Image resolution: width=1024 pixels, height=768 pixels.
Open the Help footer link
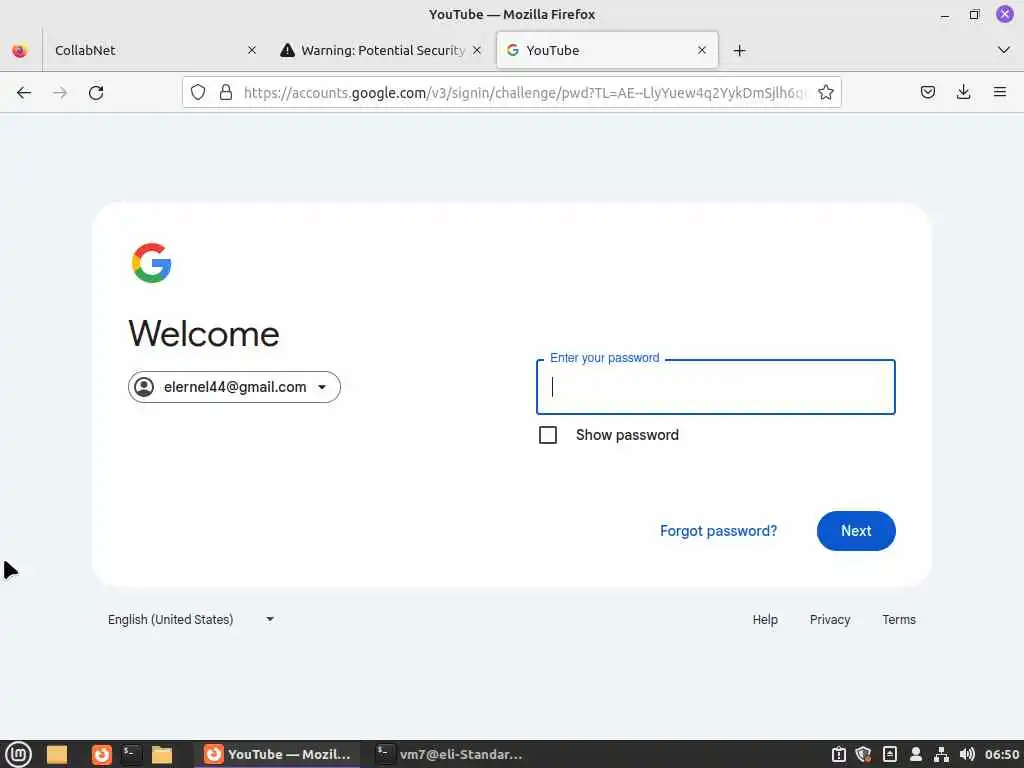[x=765, y=619]
